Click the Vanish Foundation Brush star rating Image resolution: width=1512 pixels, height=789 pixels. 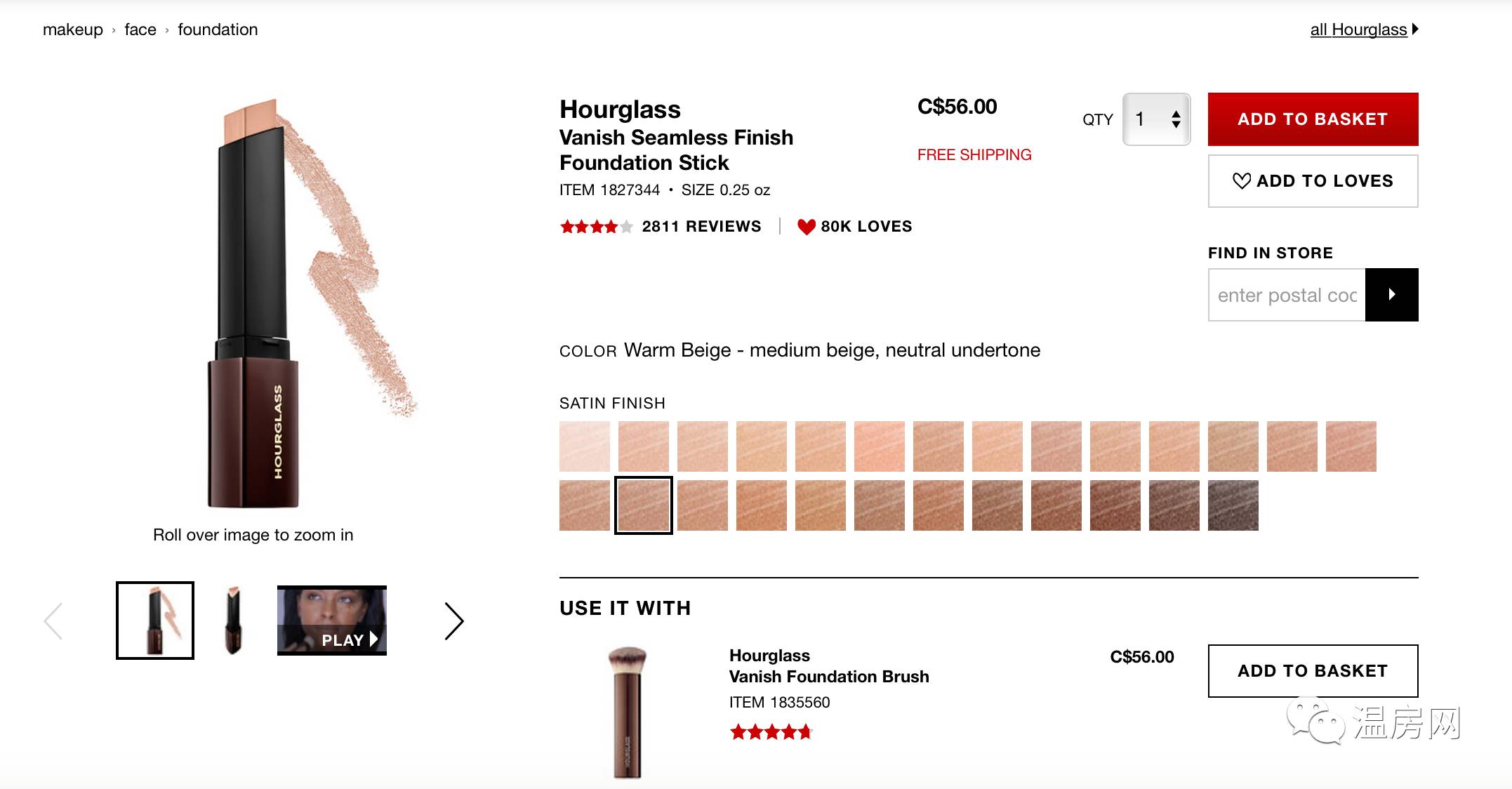(x=771, y=733)
